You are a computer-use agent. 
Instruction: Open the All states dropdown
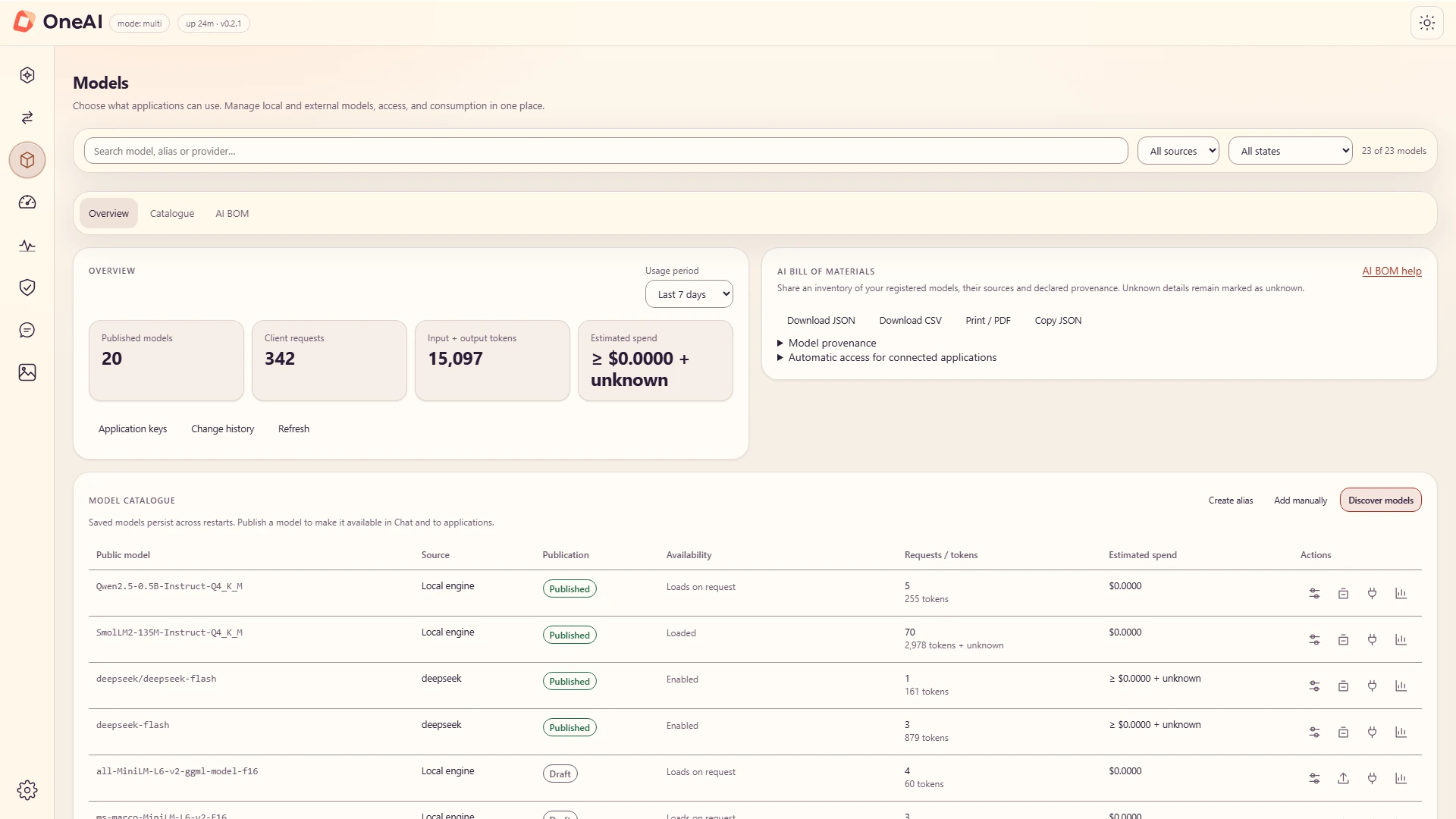pyautogui.click(x=1290, y=151)
